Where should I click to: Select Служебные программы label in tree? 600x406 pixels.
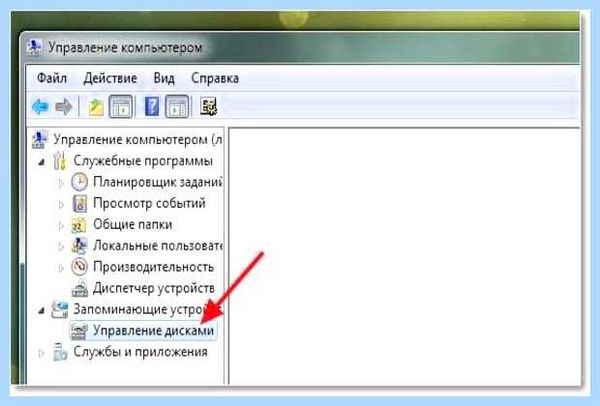coord(143,161)
